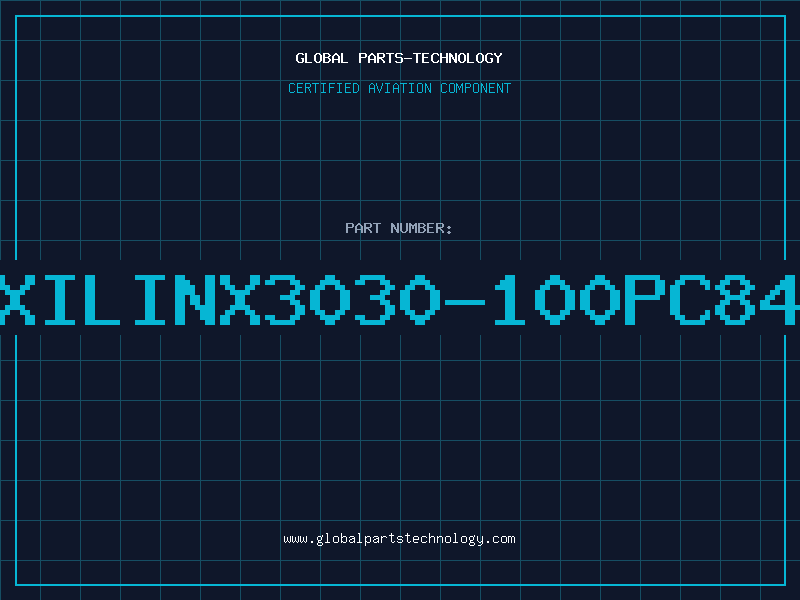Click the XILINX letters of the part number
The image size is (800, 600).
click(x=130, y=299)
